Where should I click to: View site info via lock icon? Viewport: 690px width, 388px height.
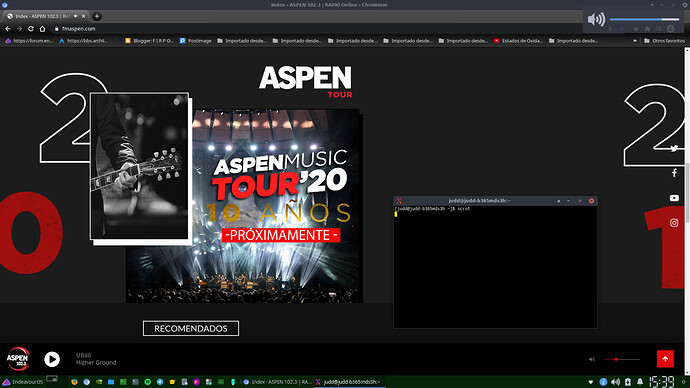56,29
